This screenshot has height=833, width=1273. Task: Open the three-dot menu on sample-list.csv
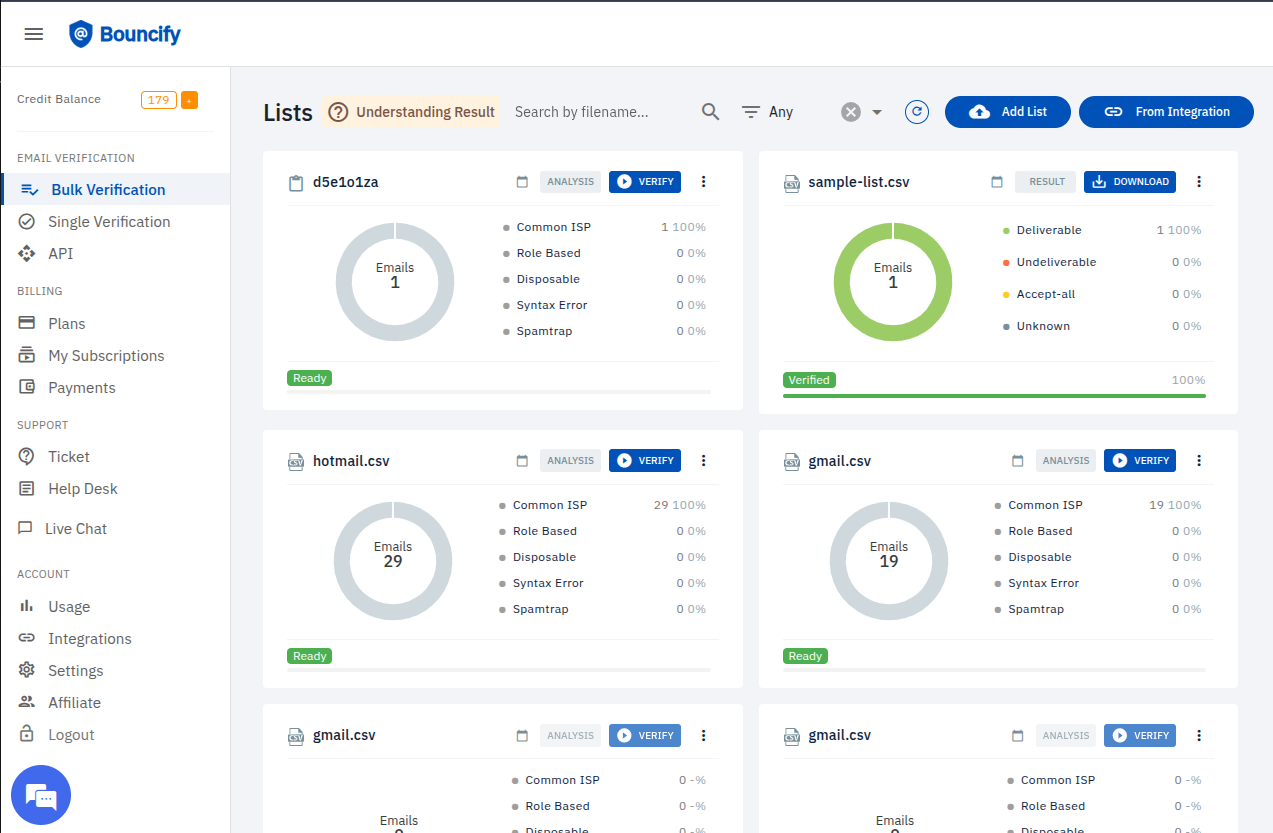tap(1199, 182)
